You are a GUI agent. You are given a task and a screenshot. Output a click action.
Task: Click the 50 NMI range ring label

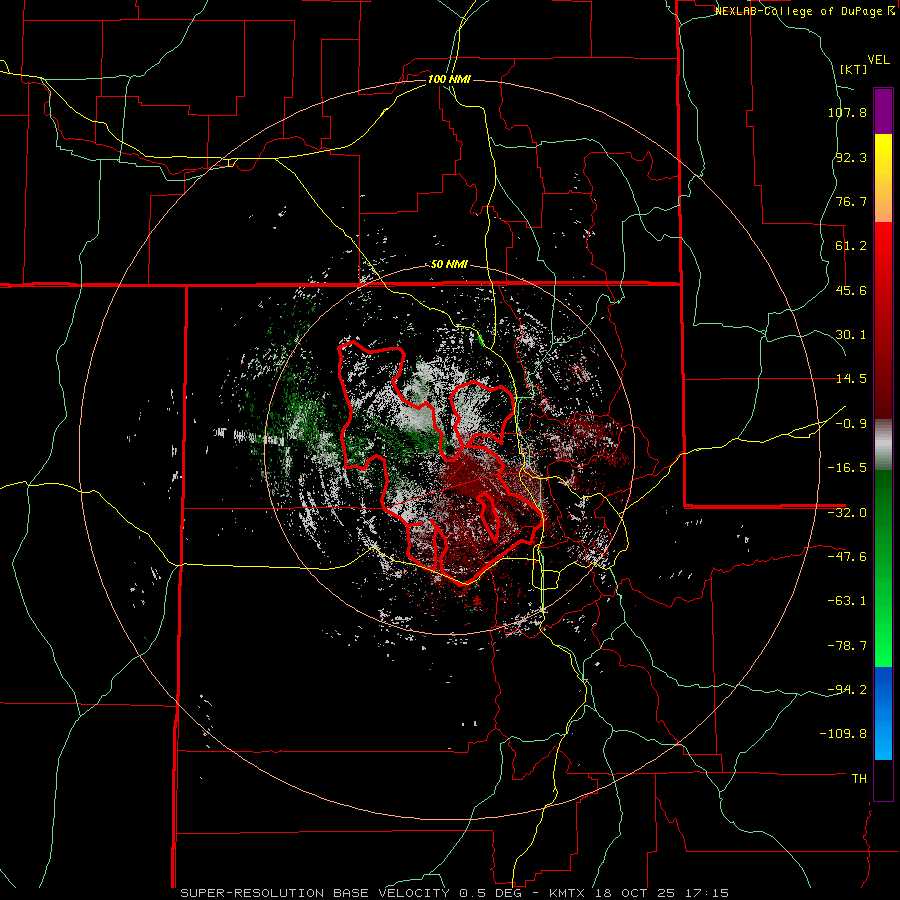click(x=449, y=265)
